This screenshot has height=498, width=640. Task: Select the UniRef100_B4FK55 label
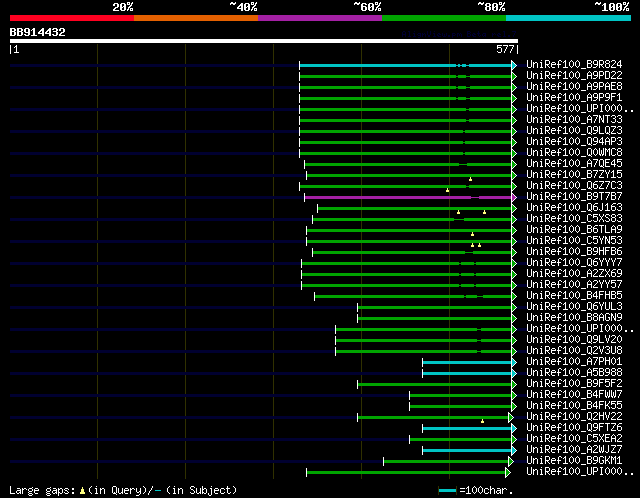574,406
